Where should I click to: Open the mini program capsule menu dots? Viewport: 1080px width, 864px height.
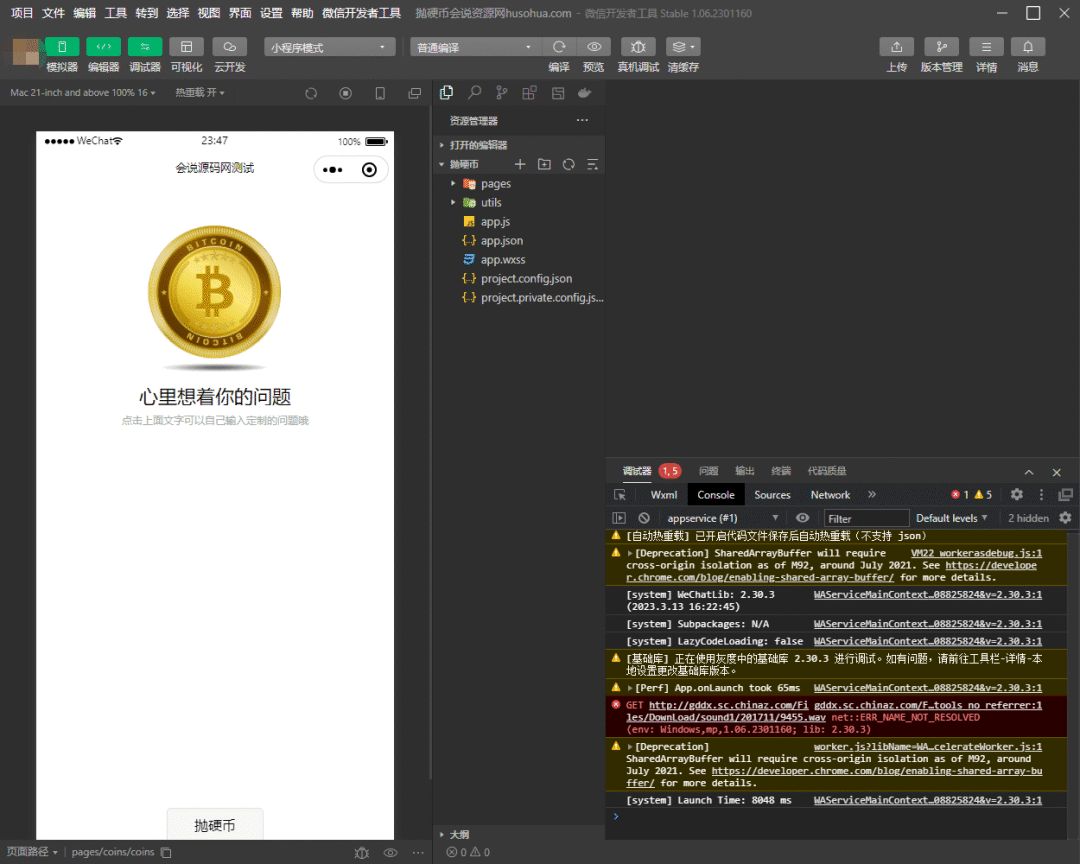pyautogui.click(x=333, y=170)
